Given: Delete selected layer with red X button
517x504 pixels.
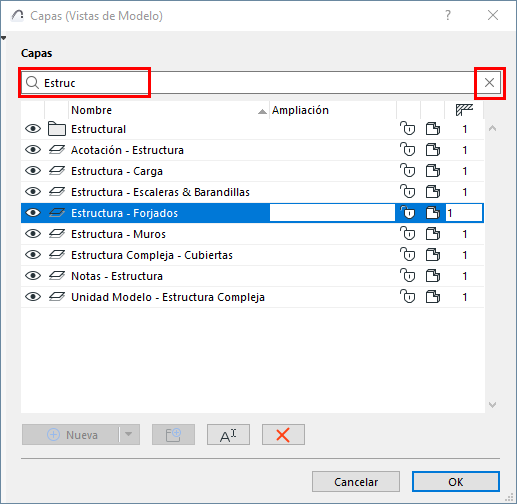Looking at the screenshot, I should click(x=283, y=435).
